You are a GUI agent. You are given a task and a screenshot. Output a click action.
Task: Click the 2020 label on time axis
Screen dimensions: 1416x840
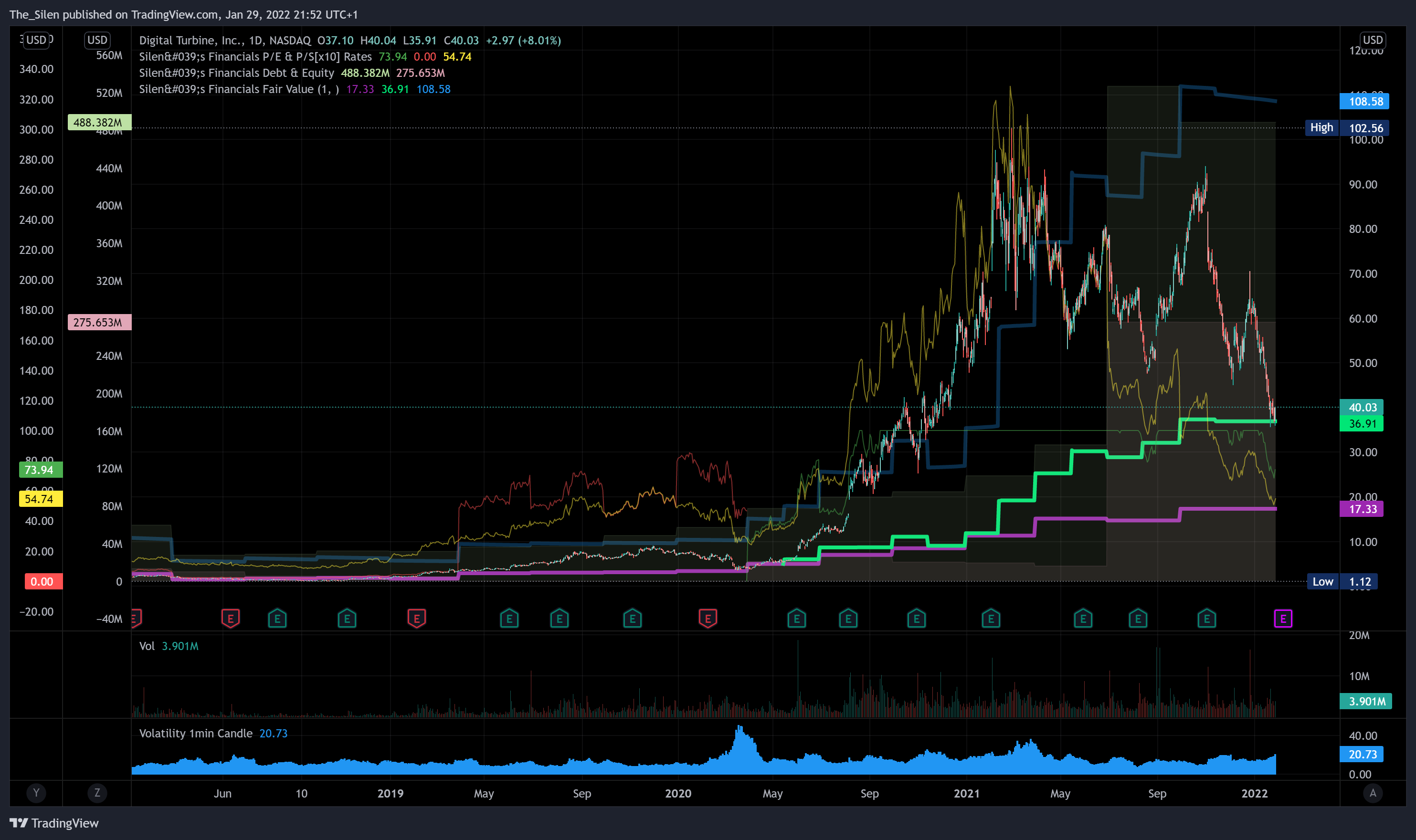point(678,793)
